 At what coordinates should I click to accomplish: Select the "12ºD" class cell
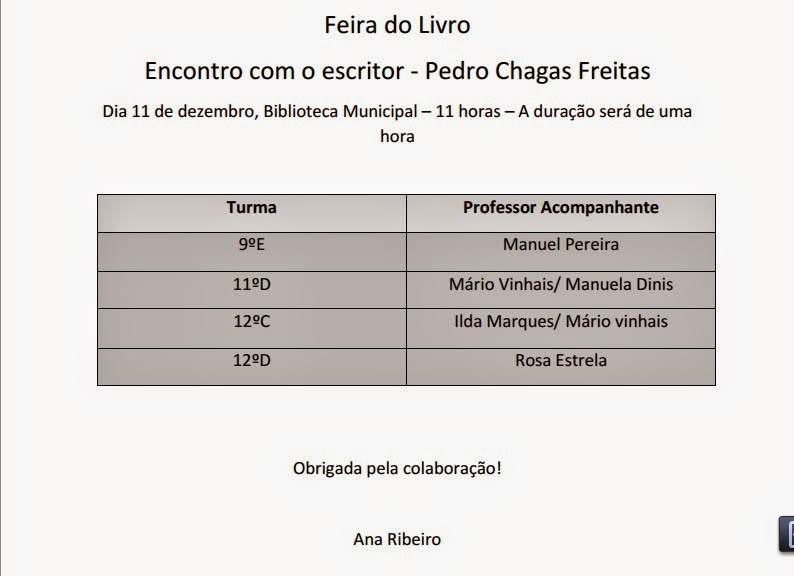click(x=252, y=367)
